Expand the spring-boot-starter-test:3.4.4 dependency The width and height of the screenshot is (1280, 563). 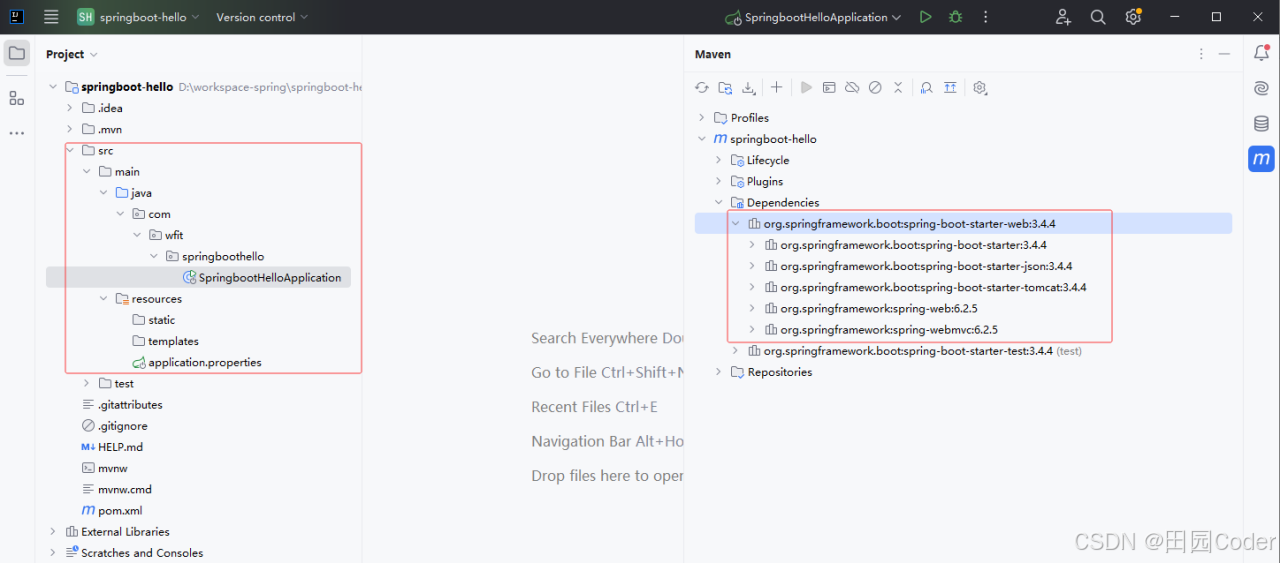pos(735,351)
